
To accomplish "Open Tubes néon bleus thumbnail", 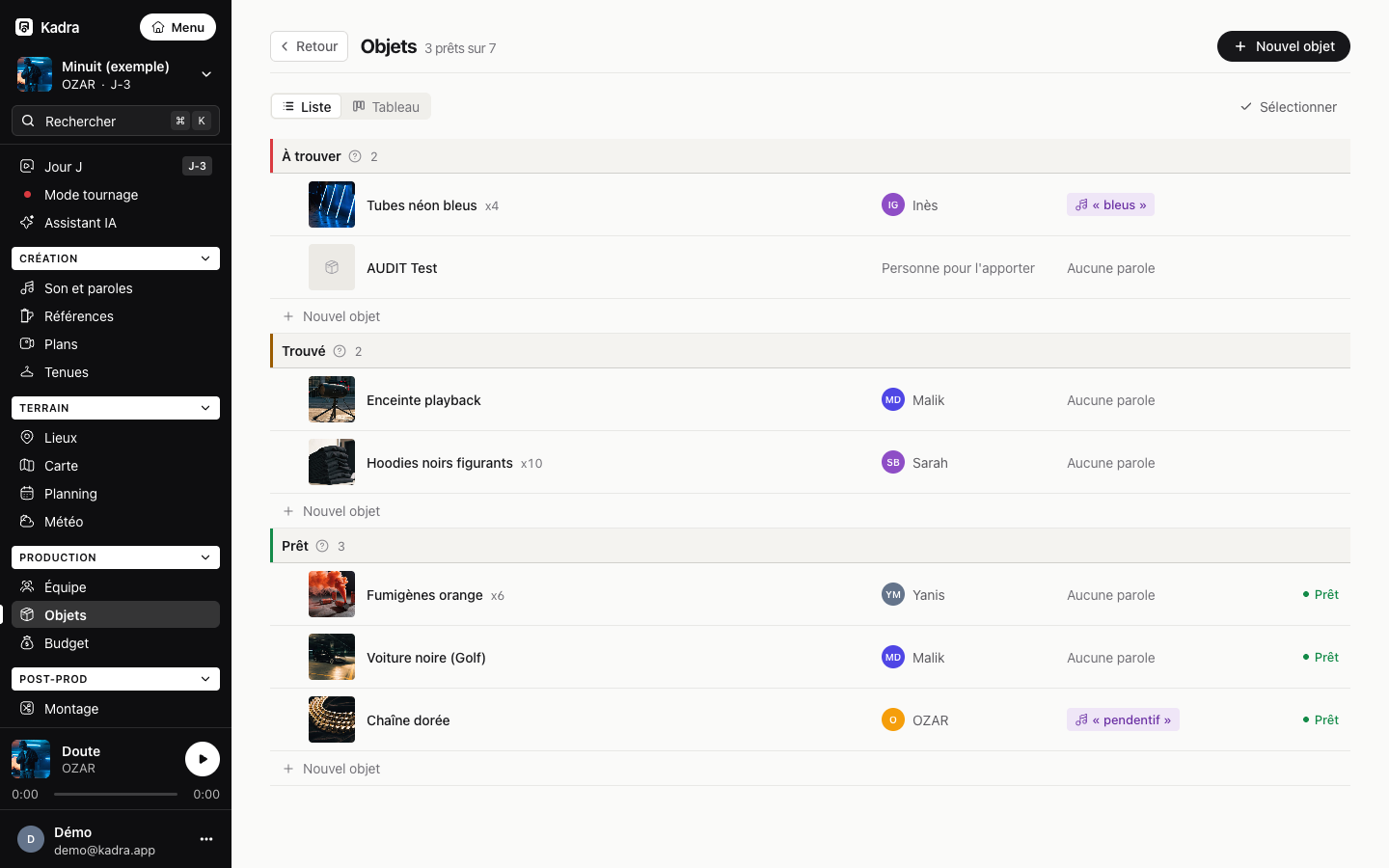I will [332, 204].
